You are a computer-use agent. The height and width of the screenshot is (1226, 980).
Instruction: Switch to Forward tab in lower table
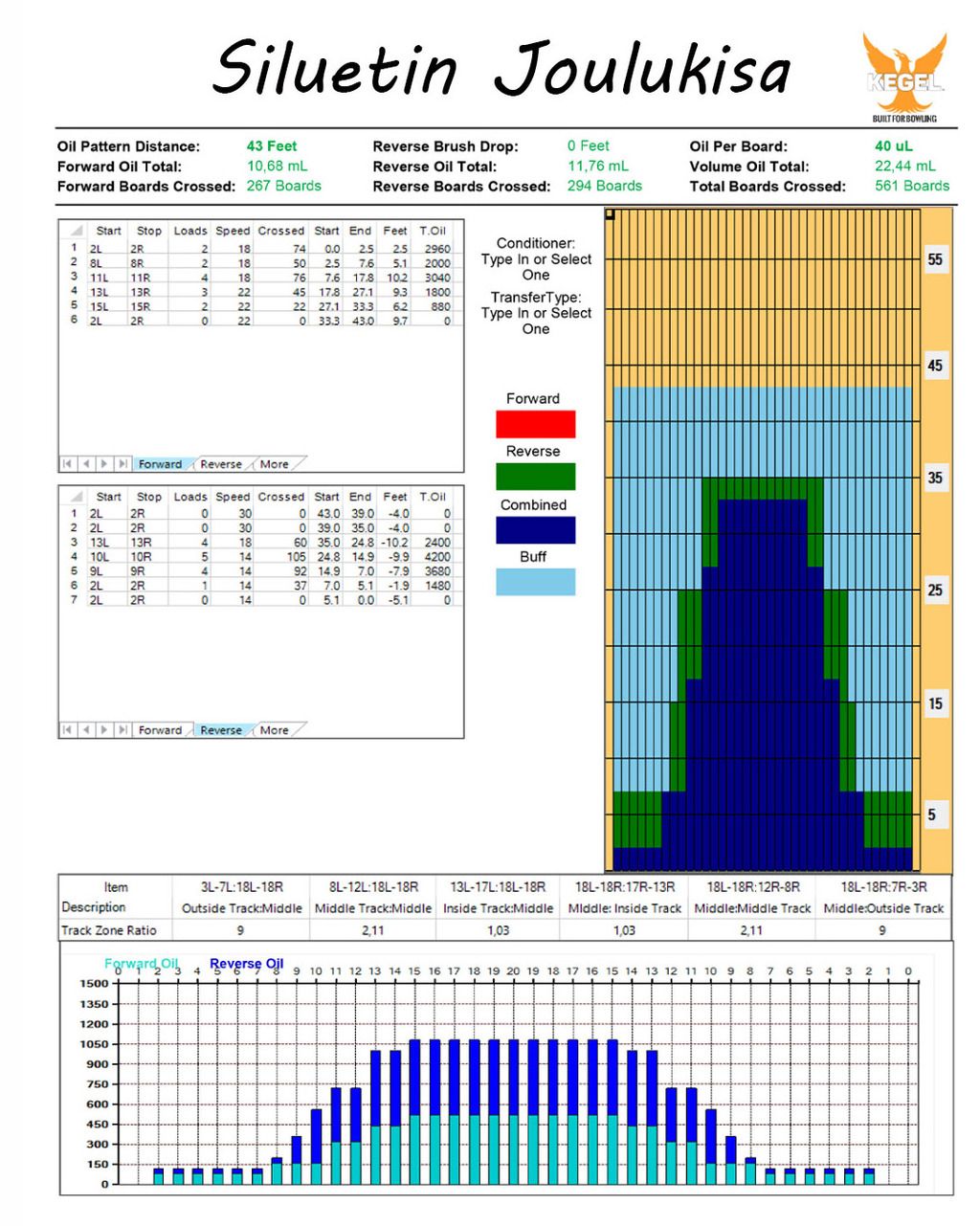pyautogui.click(x=160, y=730)
